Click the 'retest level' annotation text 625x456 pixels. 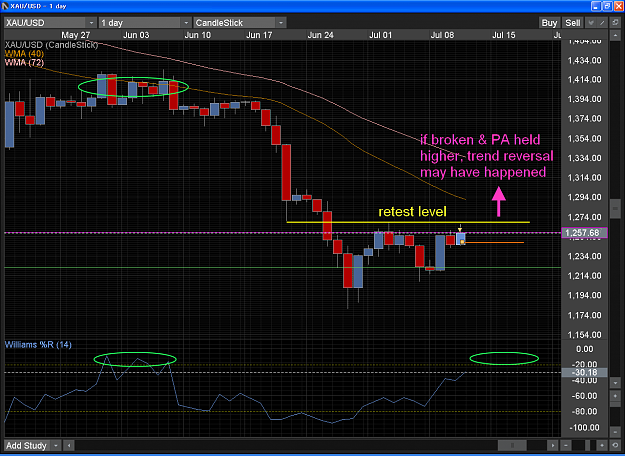tap(412, 212)
